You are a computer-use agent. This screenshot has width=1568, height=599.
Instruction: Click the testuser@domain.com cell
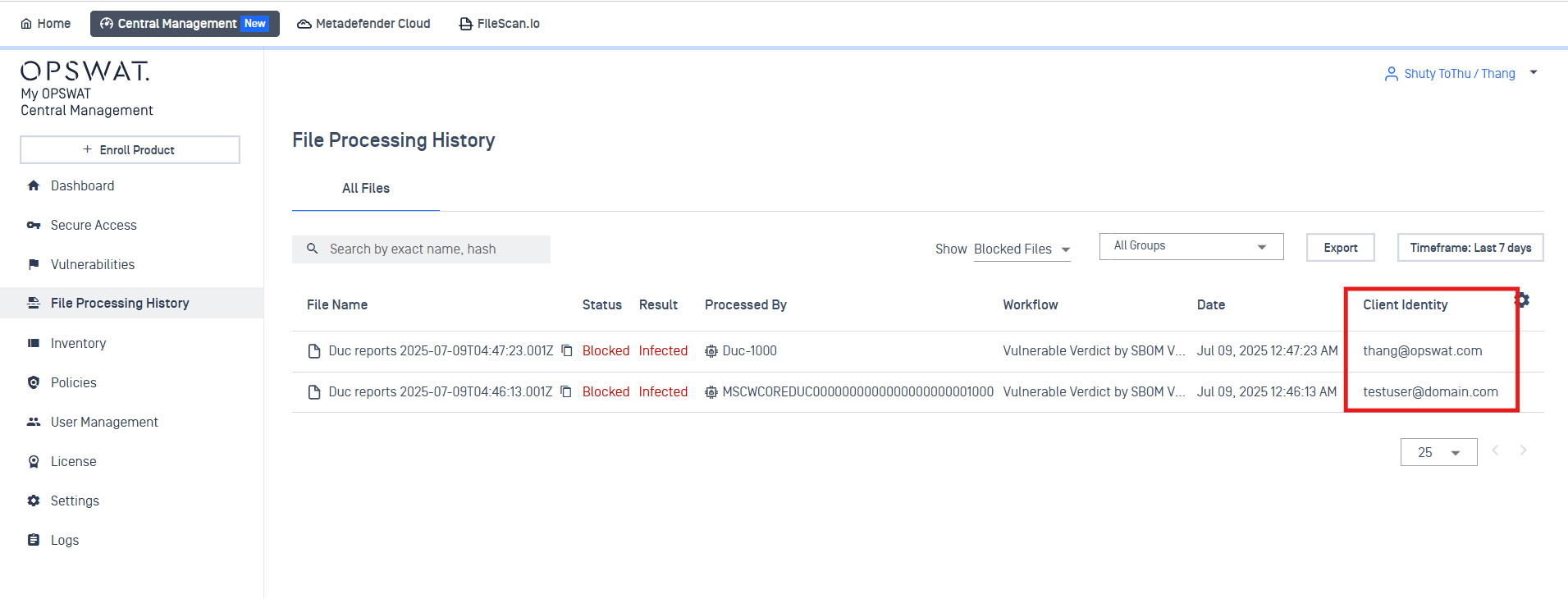click(x=1431, y=392)
